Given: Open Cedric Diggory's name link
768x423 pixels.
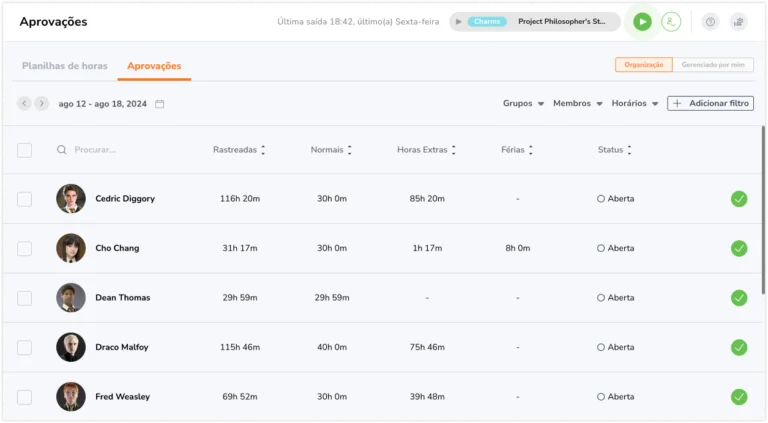Looking at the screenshot, I should [x=125, y=199].
